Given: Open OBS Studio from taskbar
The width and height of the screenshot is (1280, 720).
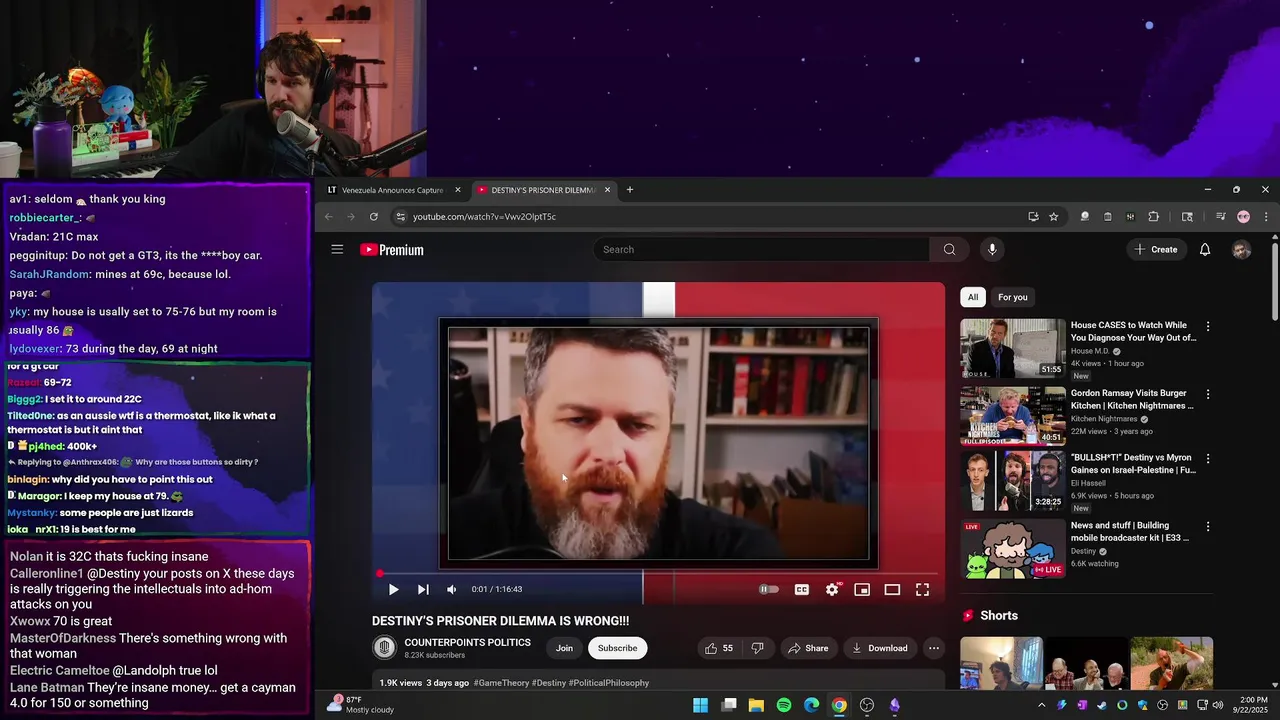Looking at the screenshot, I should pyautogui.click(x=867, y=706).
